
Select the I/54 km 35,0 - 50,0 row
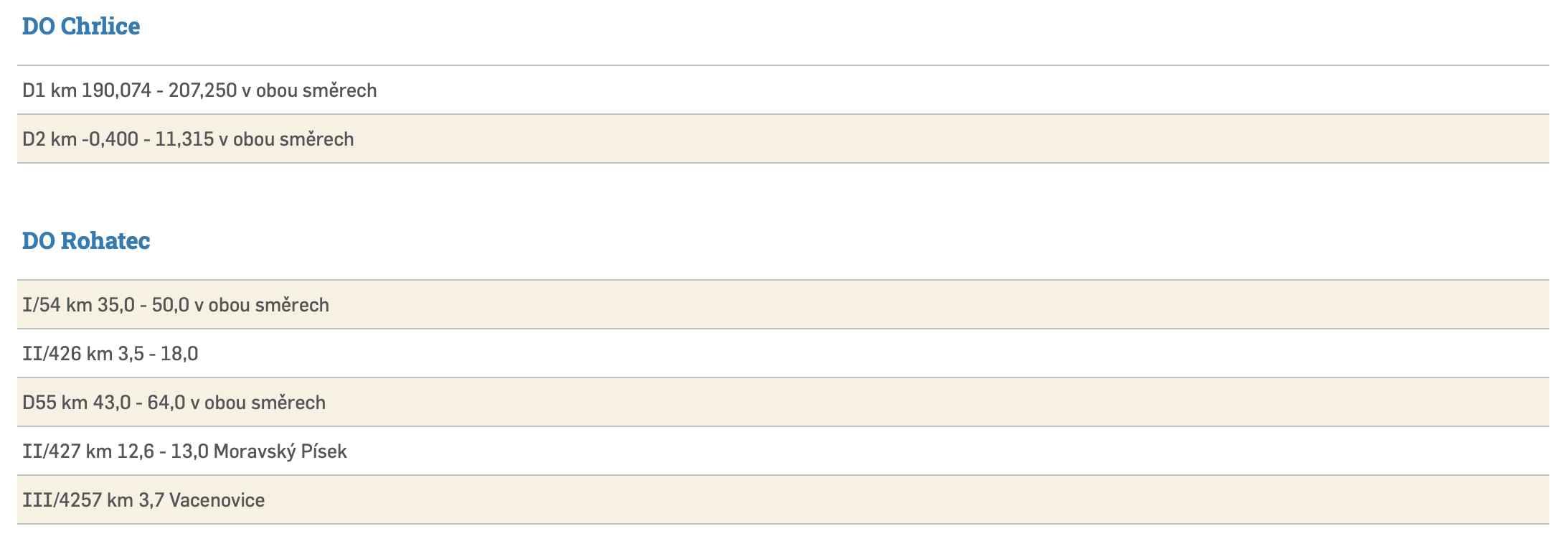pyautogui.click(x=176, y=305)
